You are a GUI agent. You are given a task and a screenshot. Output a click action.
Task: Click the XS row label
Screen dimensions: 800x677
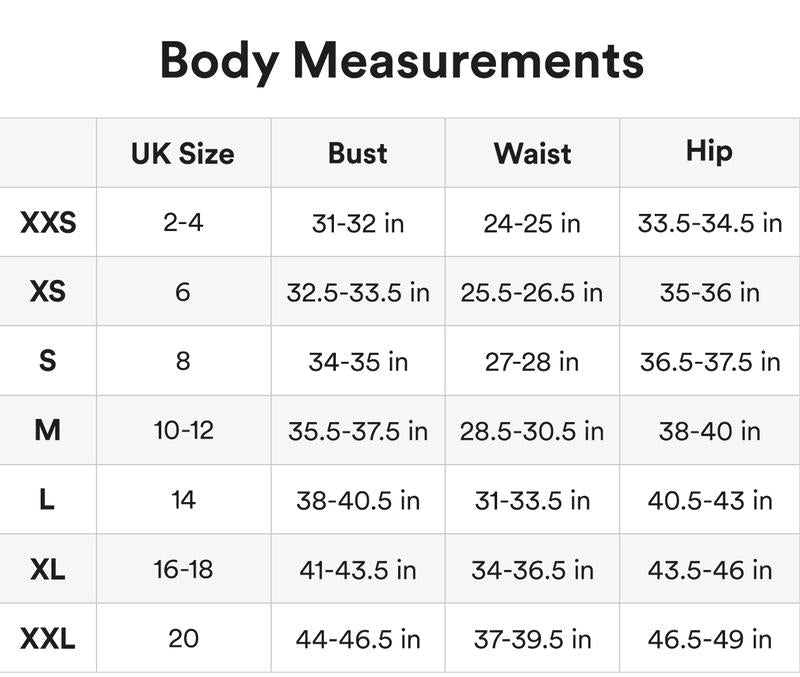[x=48, y=292]
